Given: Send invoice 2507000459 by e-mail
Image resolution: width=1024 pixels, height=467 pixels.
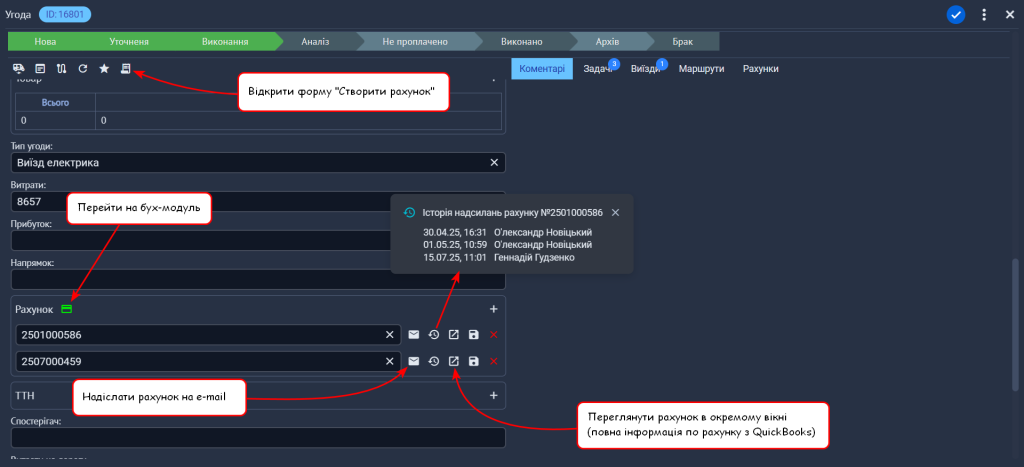Looking at the screenshot, I should (413, 361).
